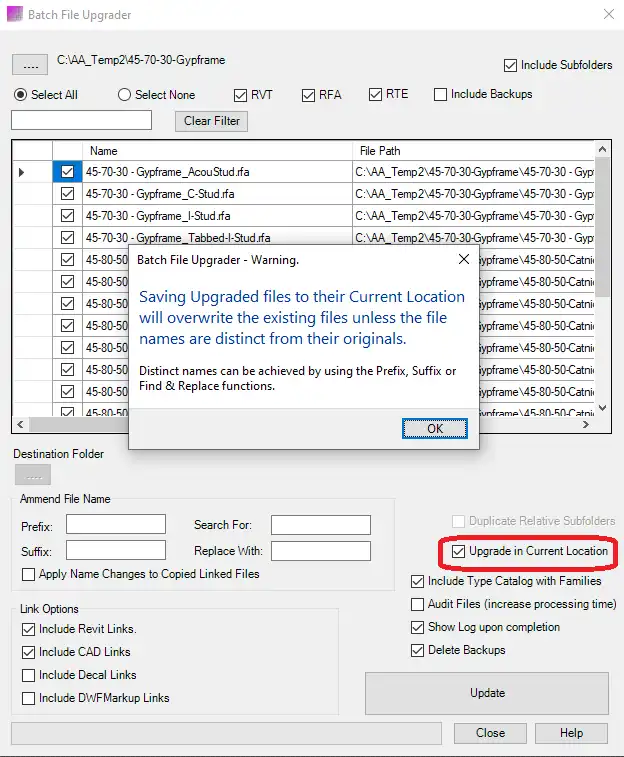This screenshot has width=624, height=757.
Task: Toggle the RFA file type checkbox
Action: 308,95
